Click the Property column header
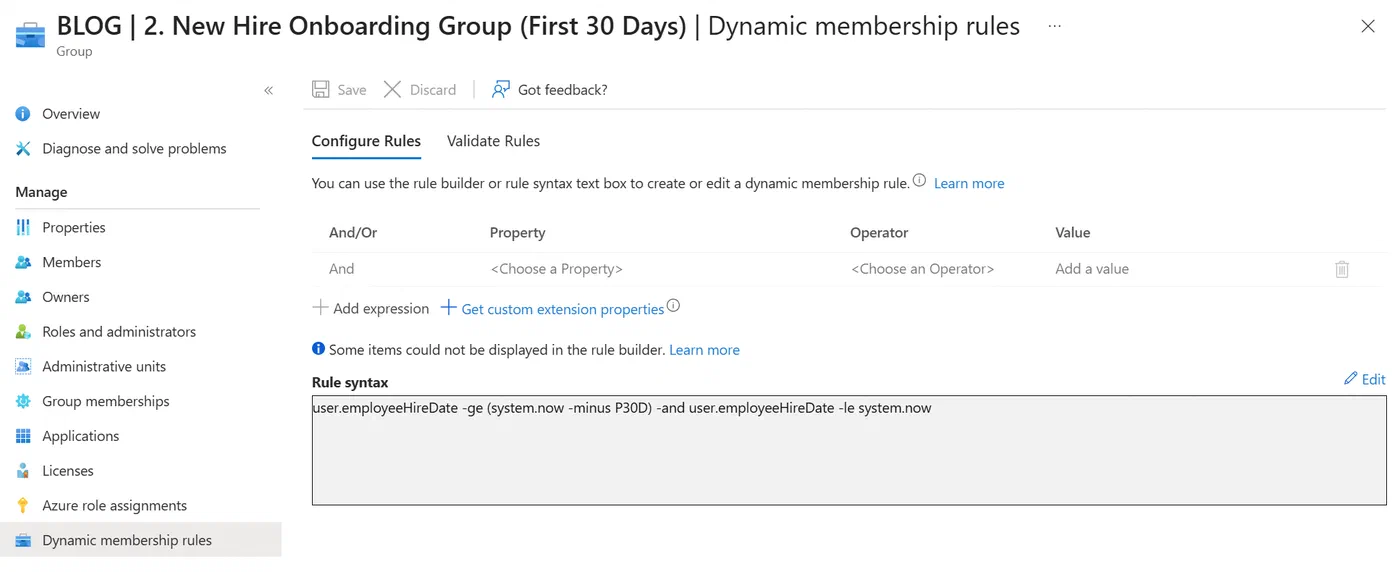The image size is (1400, 572). point(517,233)
